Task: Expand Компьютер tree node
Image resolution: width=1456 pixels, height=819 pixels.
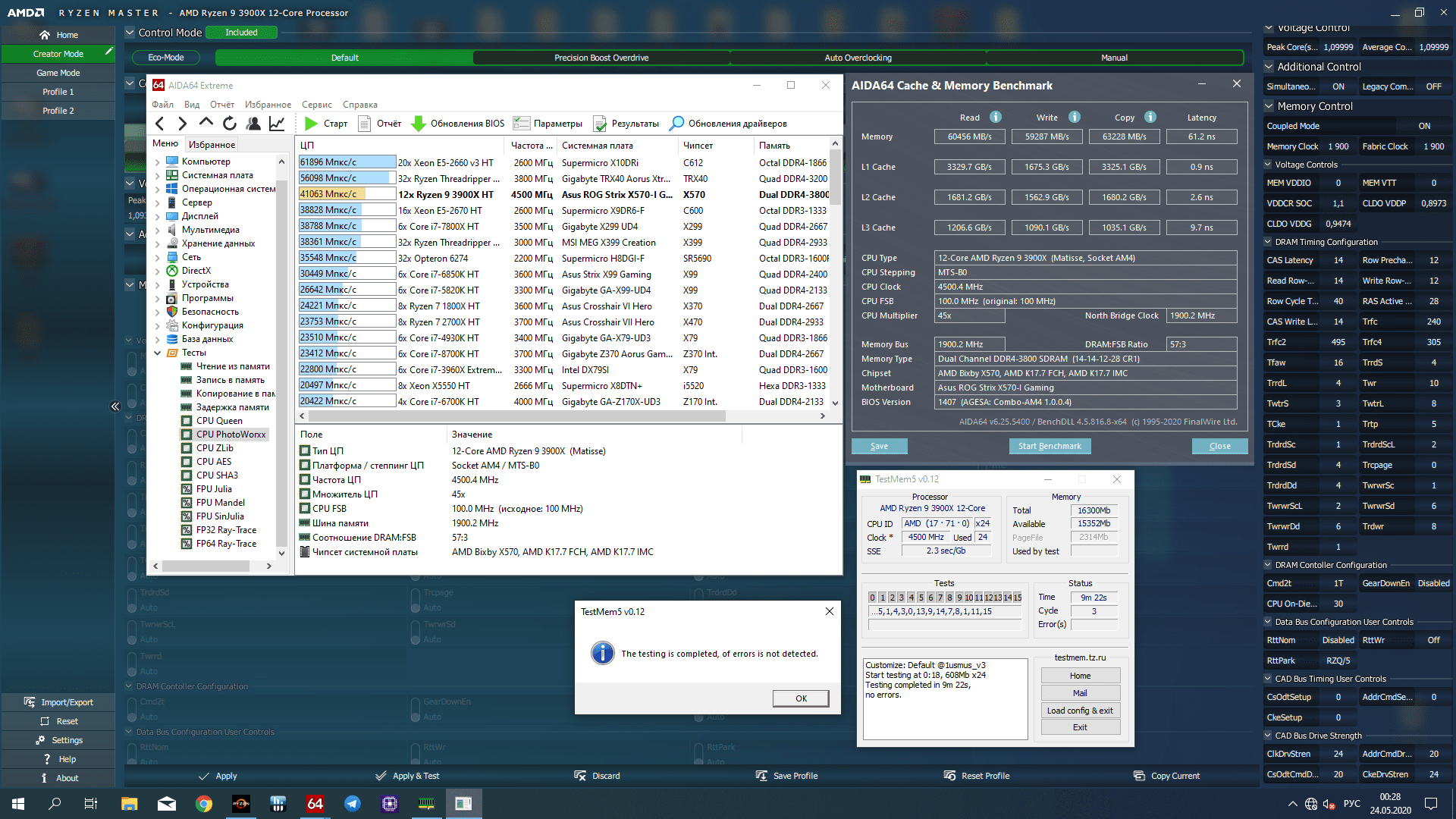Action: coord(158,162)
